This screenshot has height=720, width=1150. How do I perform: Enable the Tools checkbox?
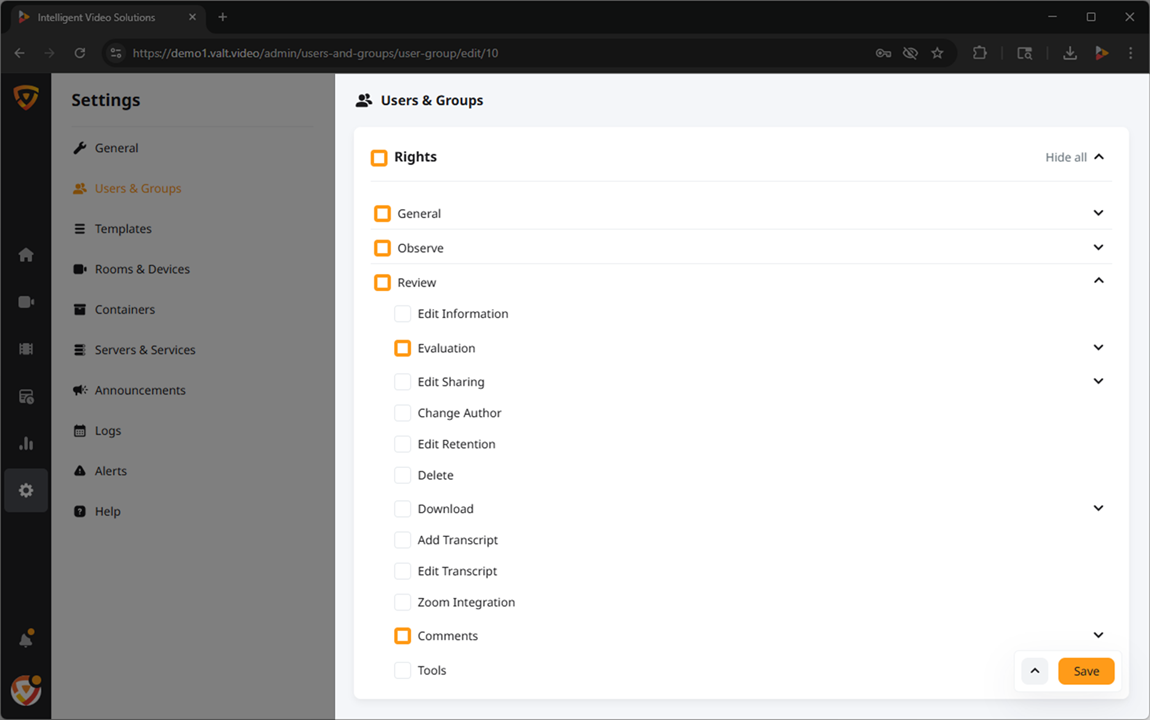(403, 670)
